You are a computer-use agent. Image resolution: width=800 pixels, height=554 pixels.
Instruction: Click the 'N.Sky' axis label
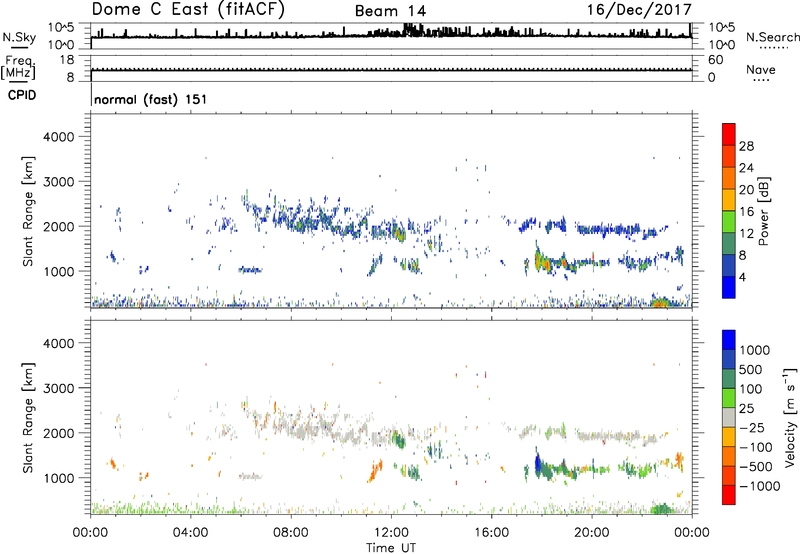click(x=19, y=38)
